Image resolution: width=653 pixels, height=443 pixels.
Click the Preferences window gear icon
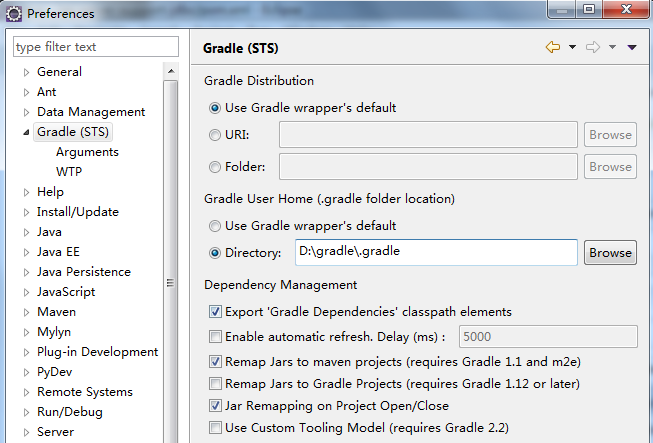pyautogui.click(x=14, y=14)
